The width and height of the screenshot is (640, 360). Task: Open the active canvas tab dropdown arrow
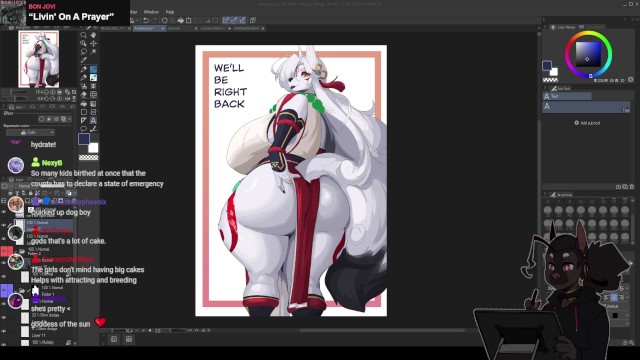click(x=162, y=29)
